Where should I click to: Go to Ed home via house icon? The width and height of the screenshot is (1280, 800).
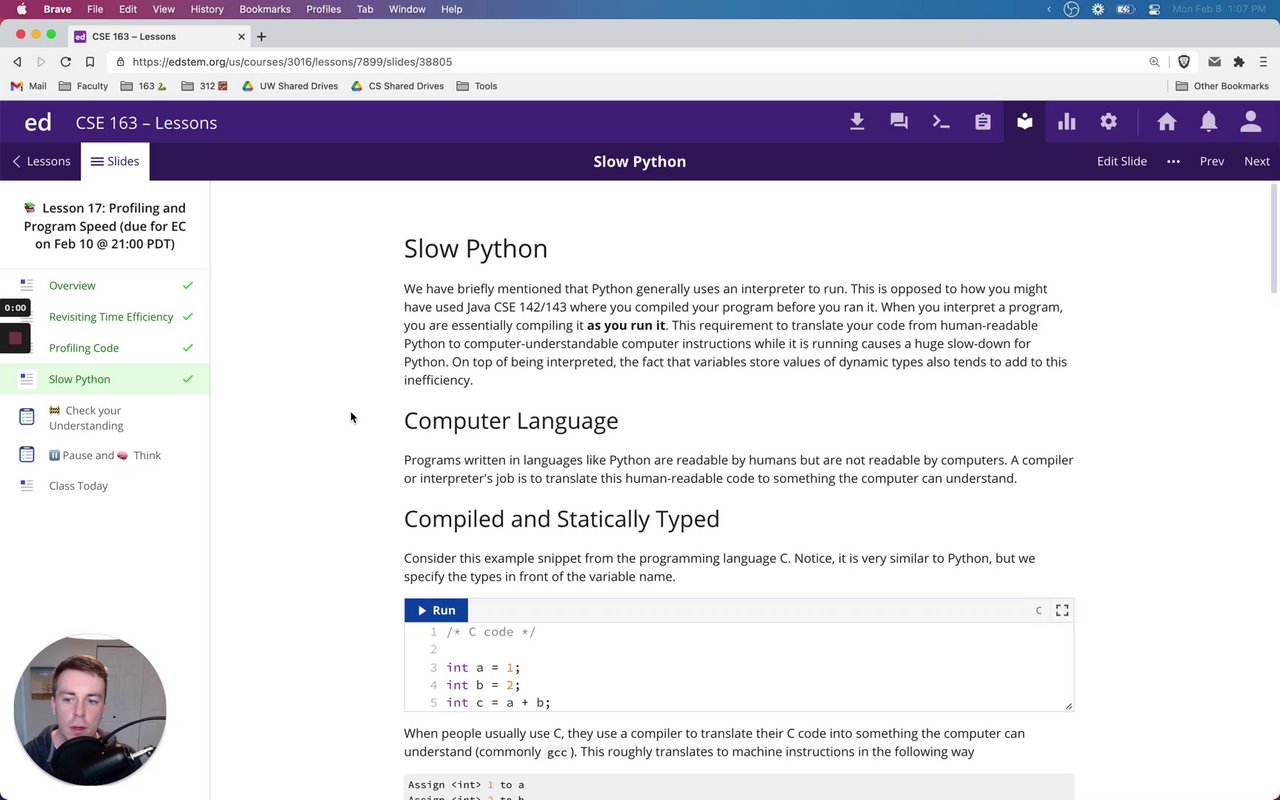[x=1167, y=122]
